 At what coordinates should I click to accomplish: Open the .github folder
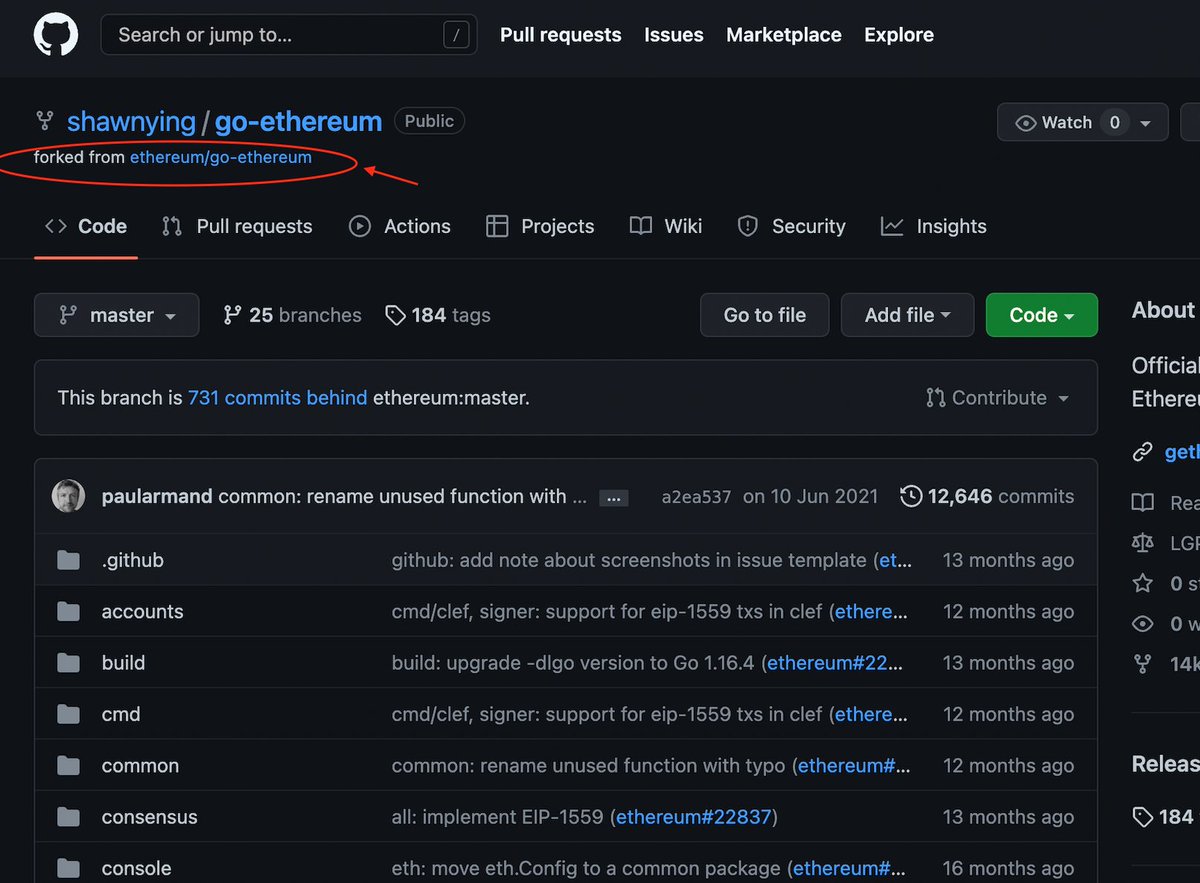pyautogui.click(x=133, y=560)
